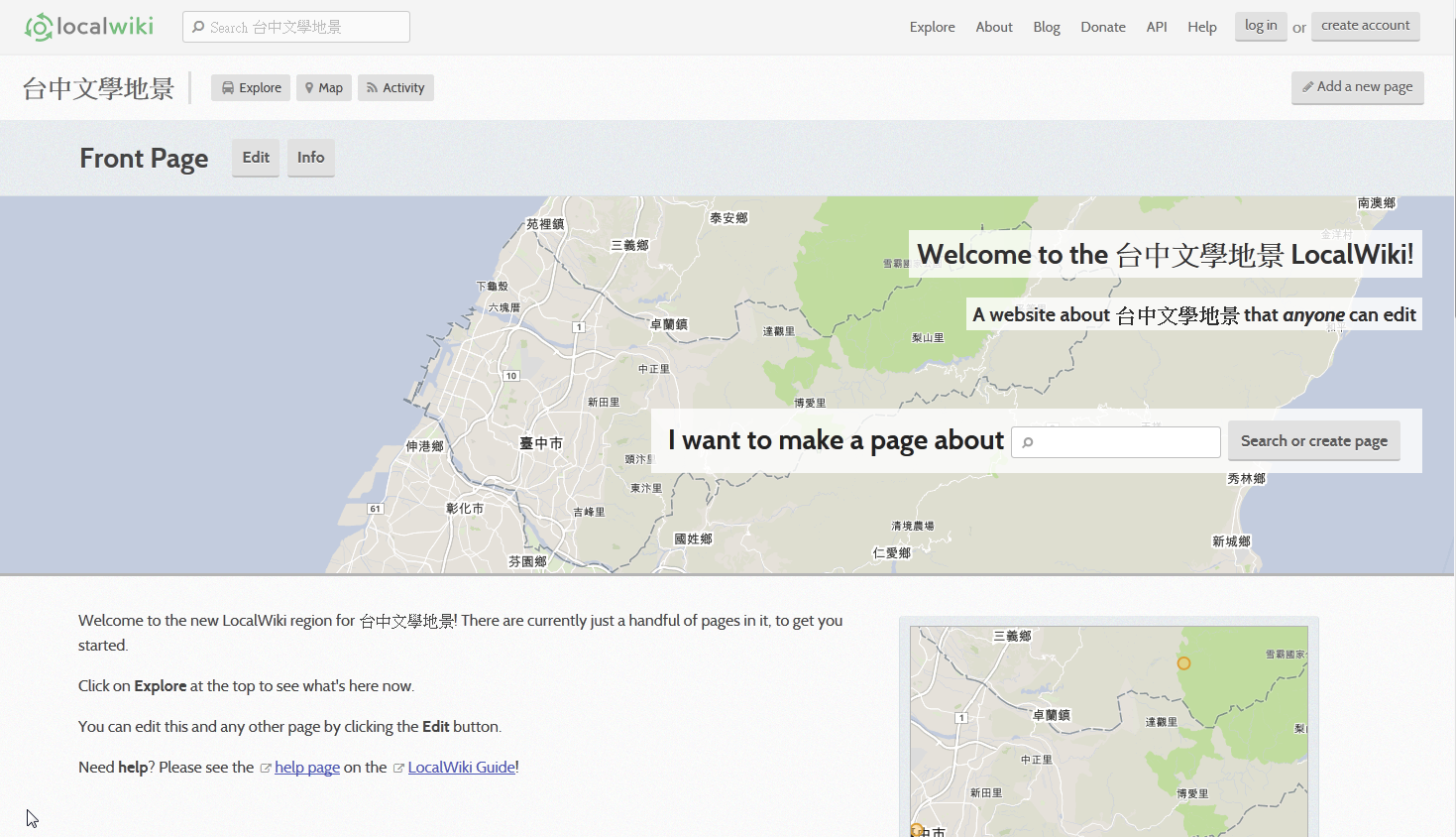
Task: Click the create account button
Action: 1365,26
